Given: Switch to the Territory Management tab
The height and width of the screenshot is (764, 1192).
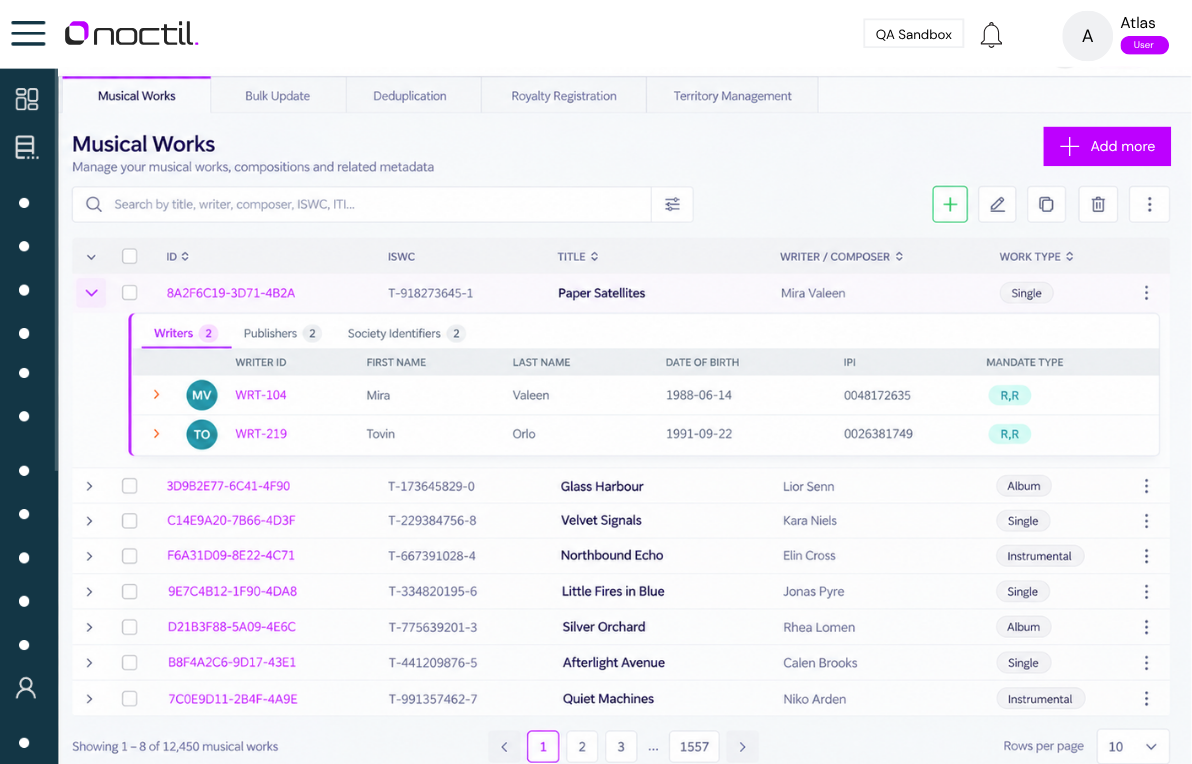Looking at the screenshot, I should point(732,96).
